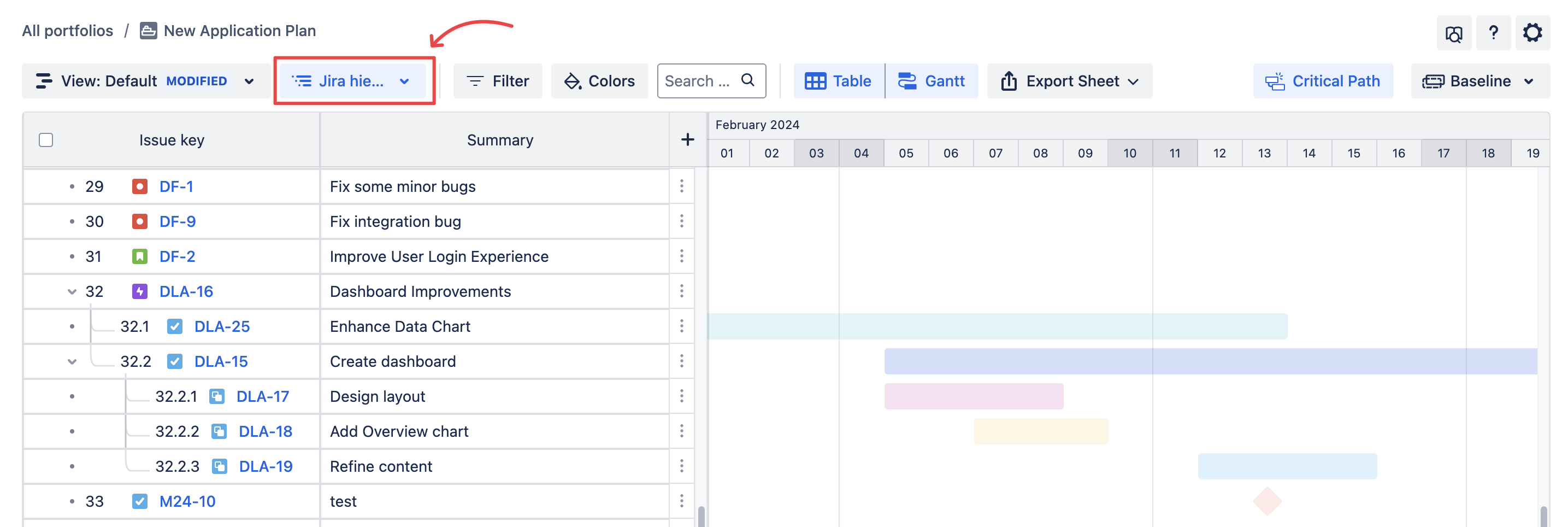Open the Export Sheet menu
The width and height of the screenshot is (1568, 527).
click(1069, 81)
